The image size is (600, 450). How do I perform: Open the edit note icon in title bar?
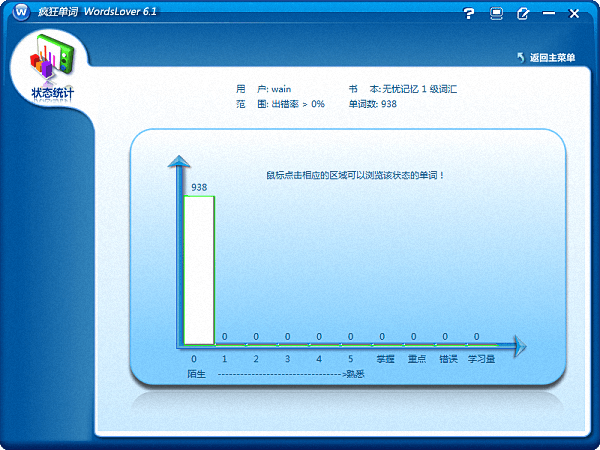coord(523,13)
